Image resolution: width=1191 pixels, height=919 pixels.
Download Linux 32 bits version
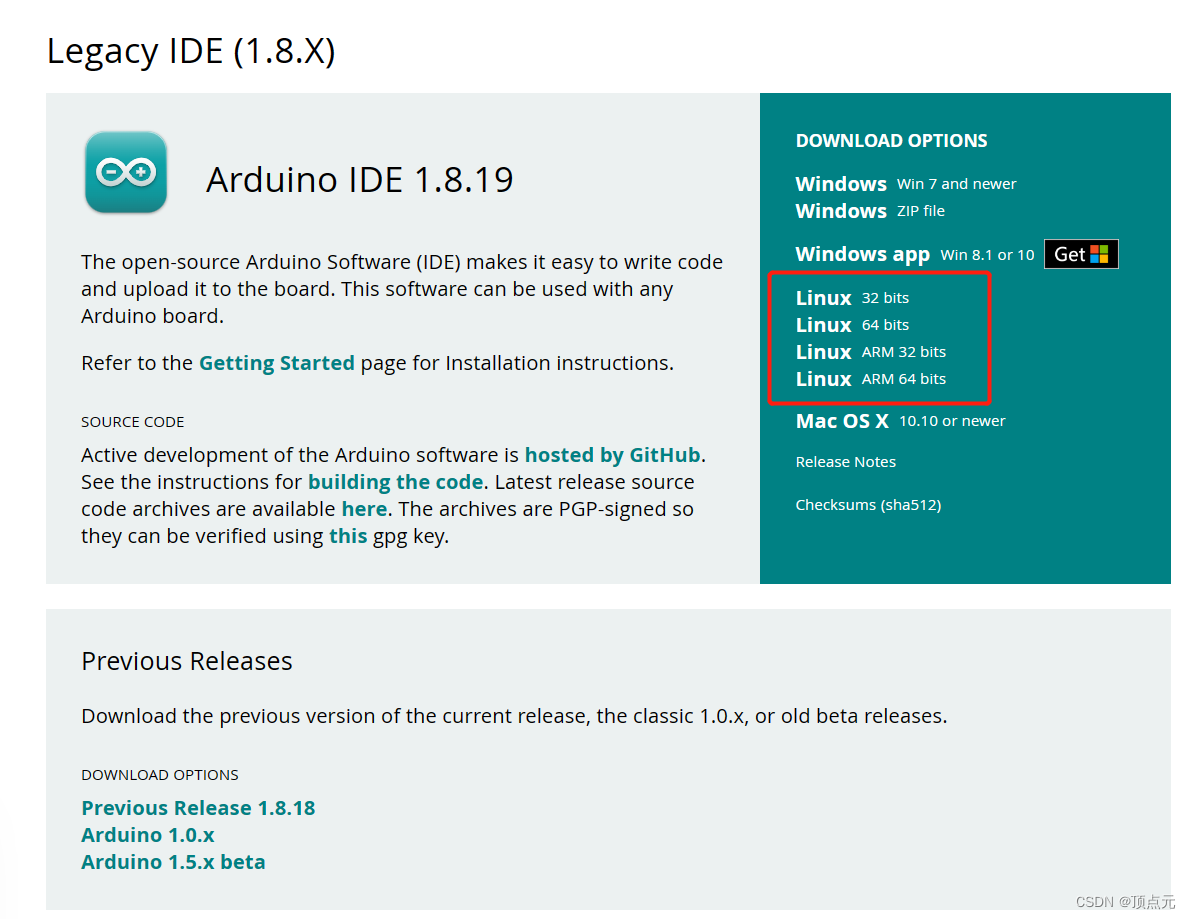click(852, 298)
